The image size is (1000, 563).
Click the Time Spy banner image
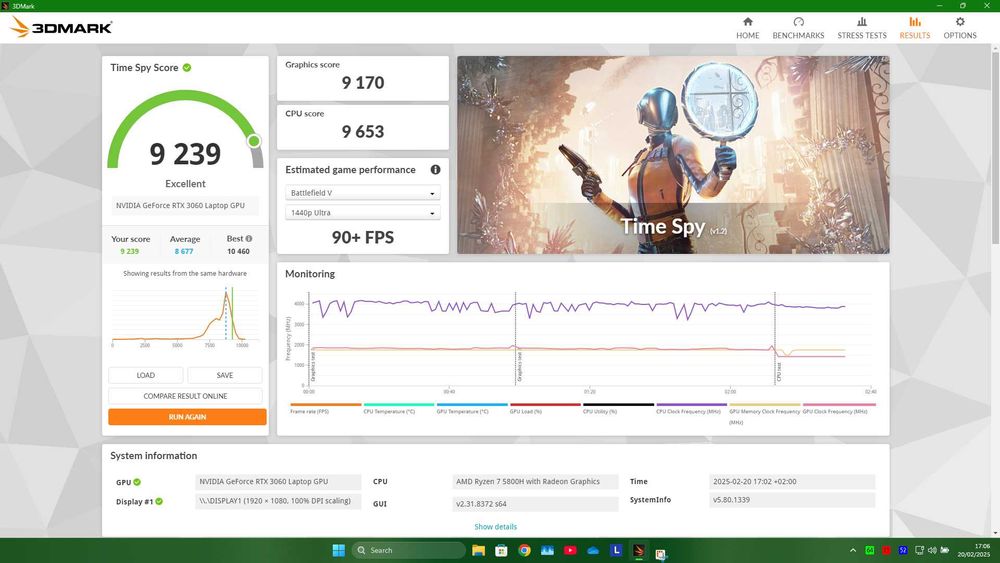[673, 155]
